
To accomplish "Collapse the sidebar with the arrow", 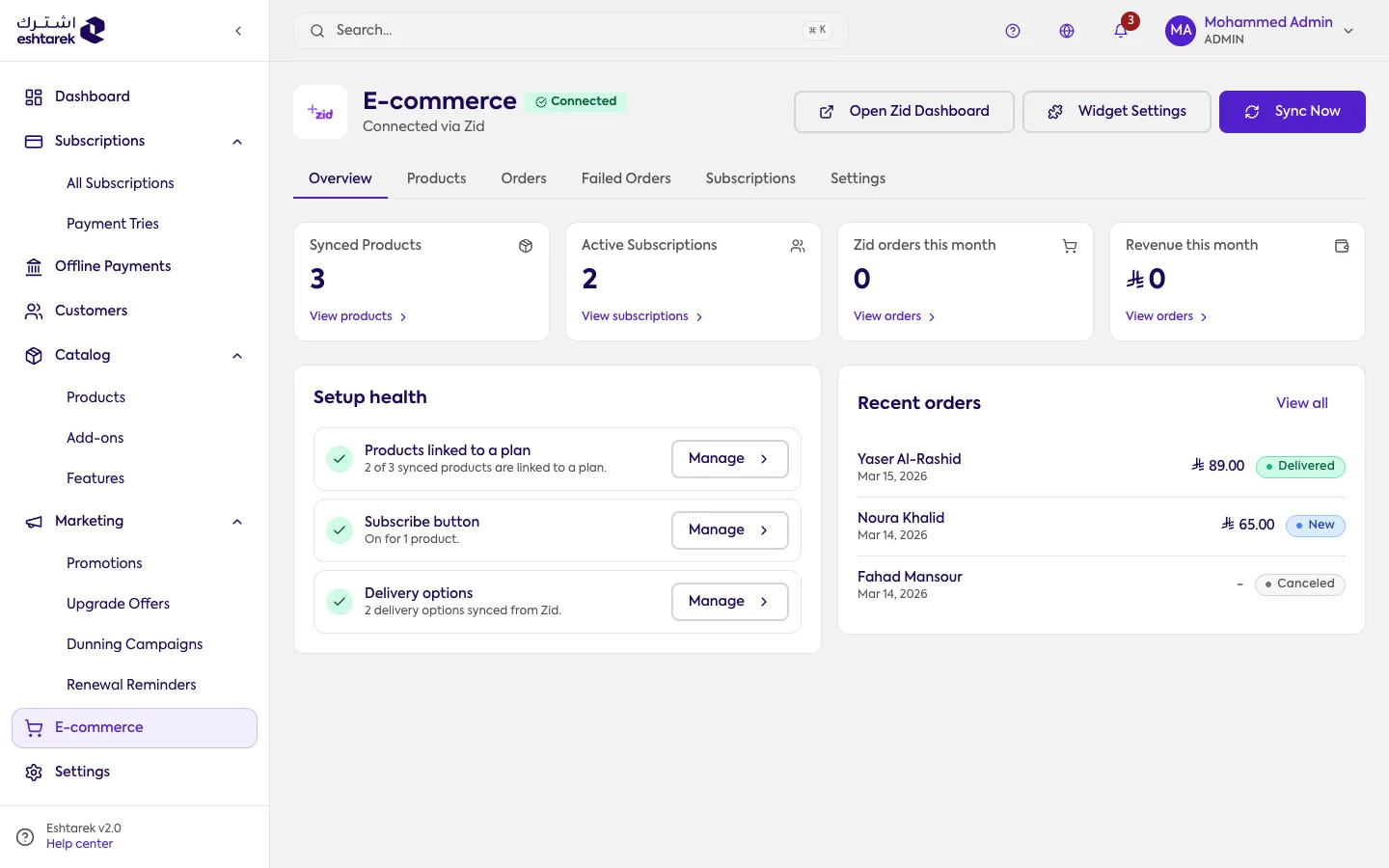I will 238,31.
